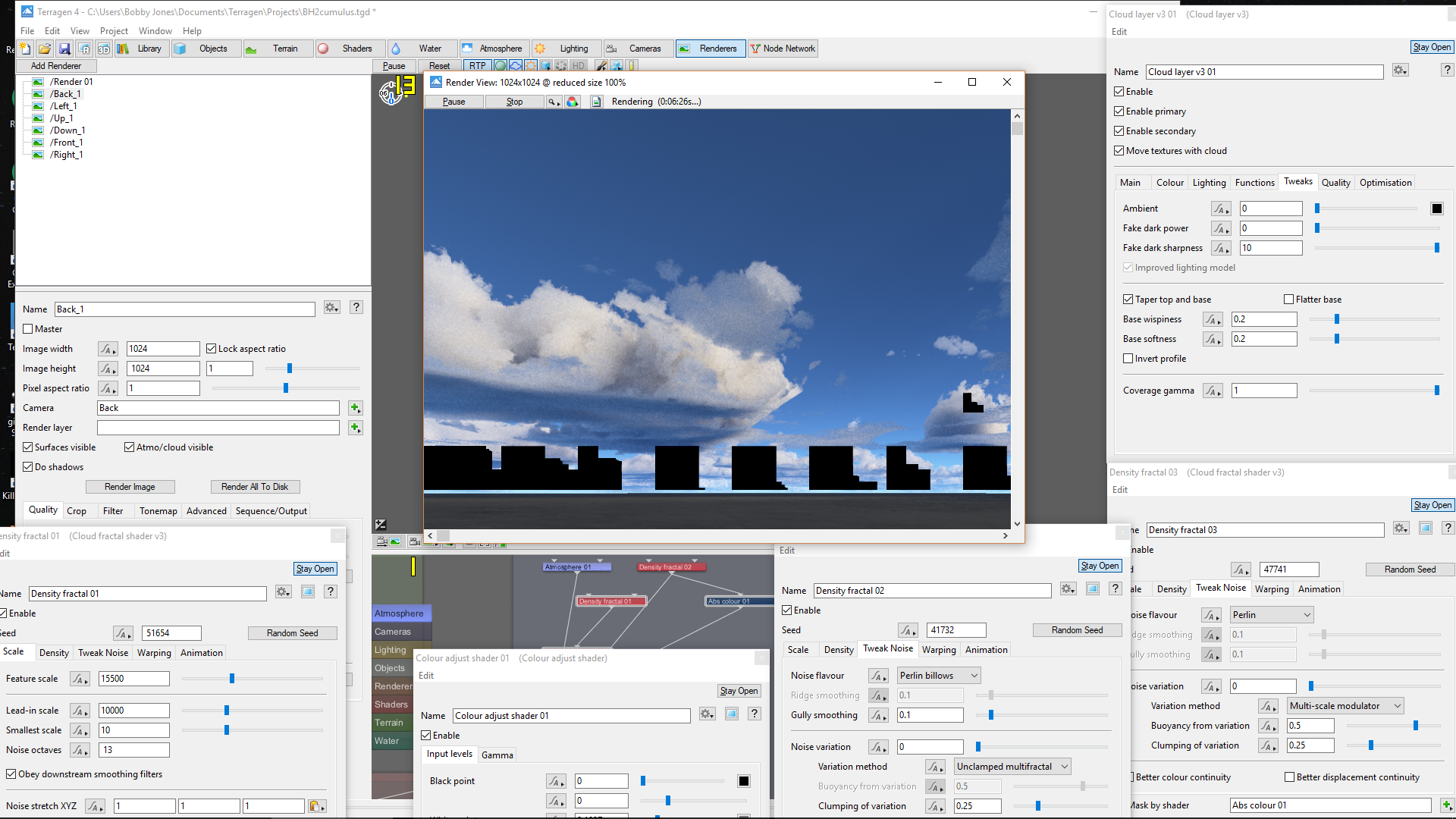Click the Ambient black colour swatch
This screenshot has height=819, width=1456.
coord(1436,209)
